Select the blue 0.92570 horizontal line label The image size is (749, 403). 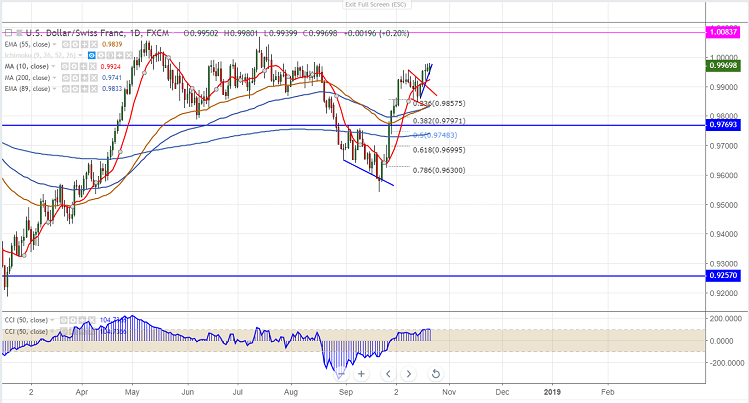pyautogui.click(x=723, y=276)
